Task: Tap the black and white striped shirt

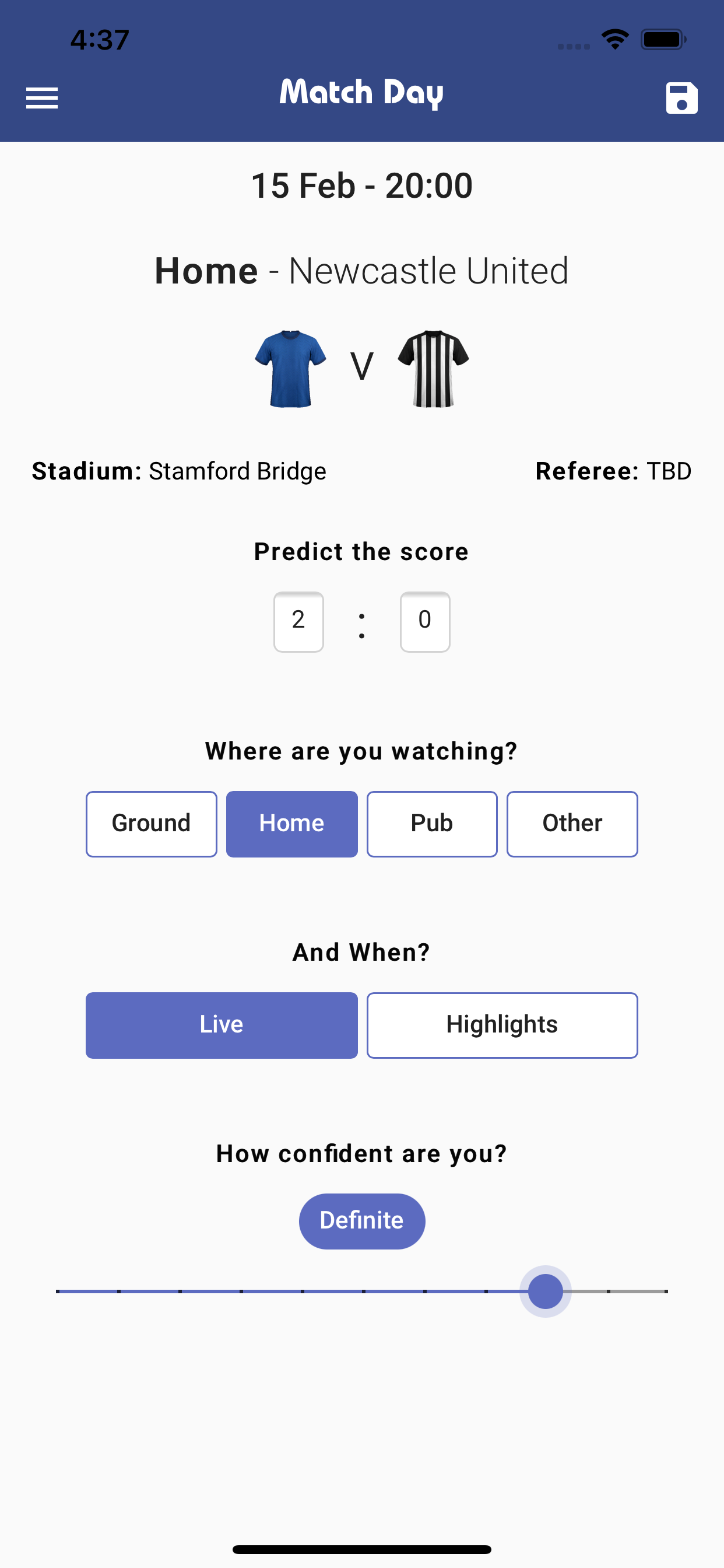Action: (x=433, y=368)
